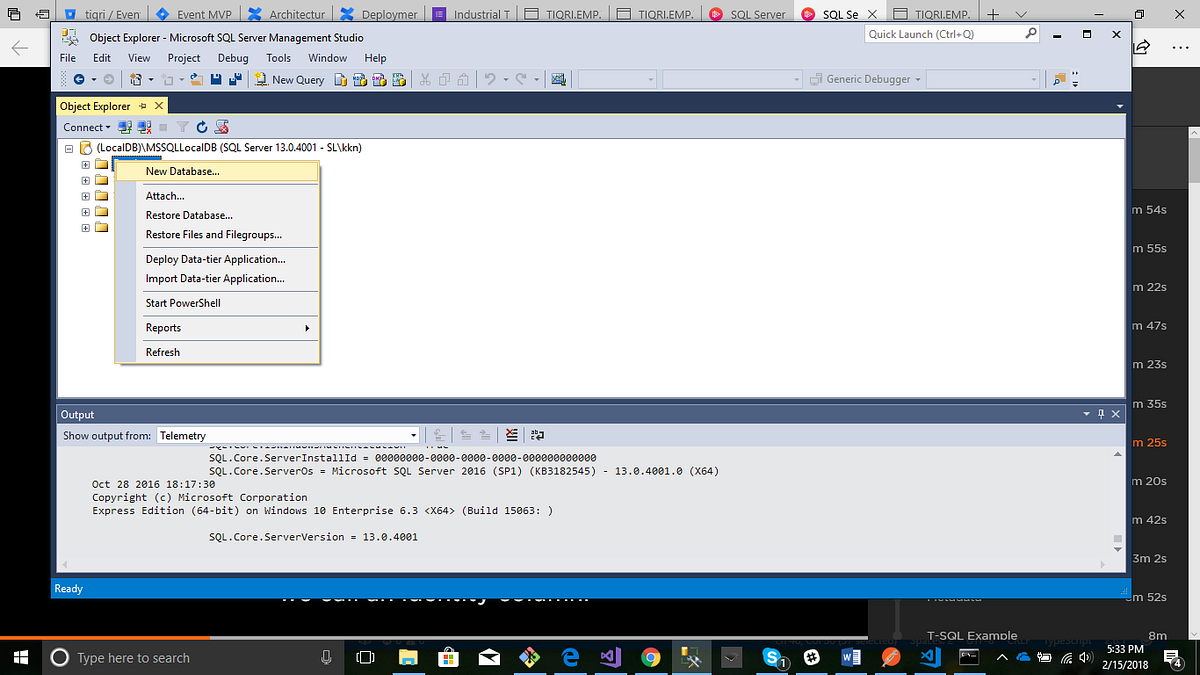
Task: Select the LocalDB server node text
Action: [x=229, y=148]
